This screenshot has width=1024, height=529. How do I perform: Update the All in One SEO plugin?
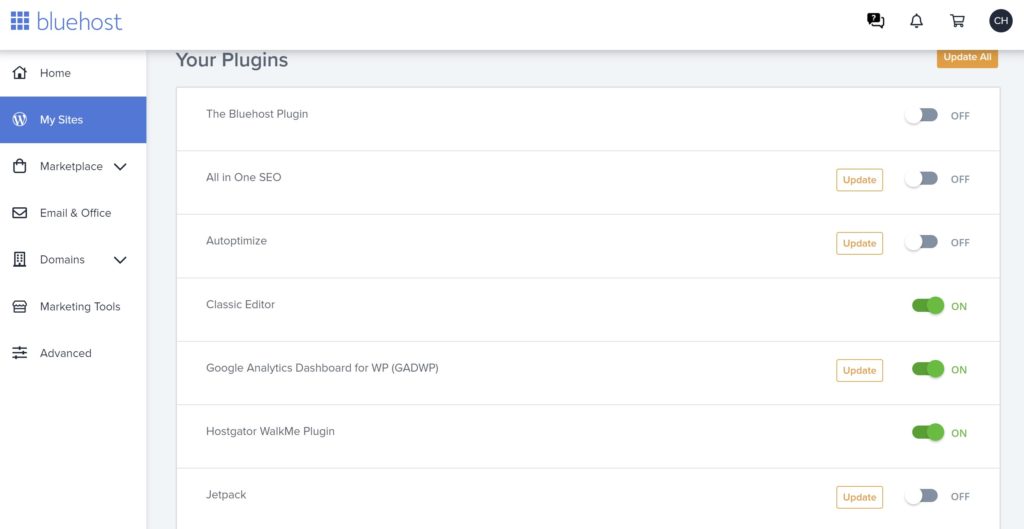click(x=859, y=180)
